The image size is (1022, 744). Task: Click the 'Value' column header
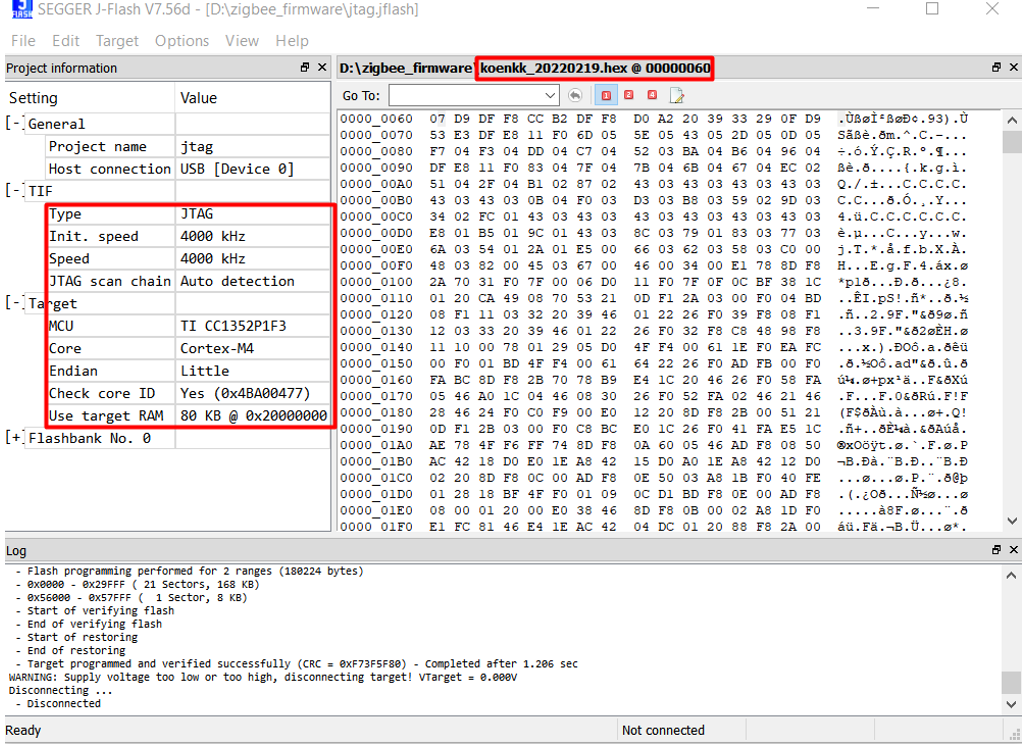coord(198,98)
